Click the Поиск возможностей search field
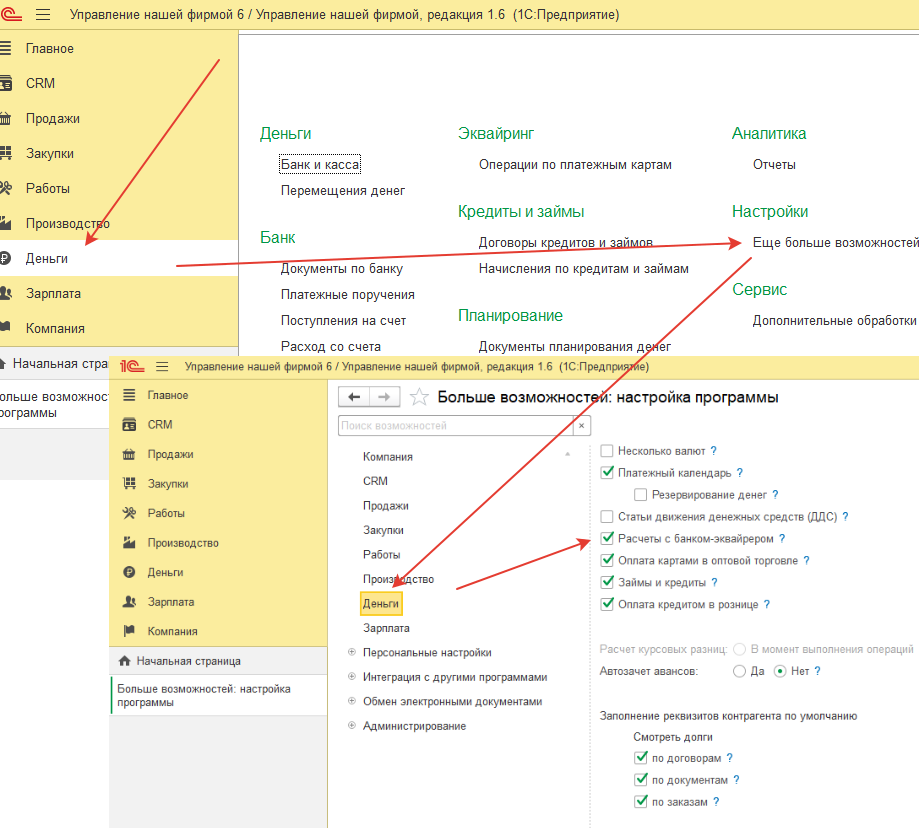Image resolution: width=919 pixels, height=828 pixels. pyautogui.click(x=456, y=425)
